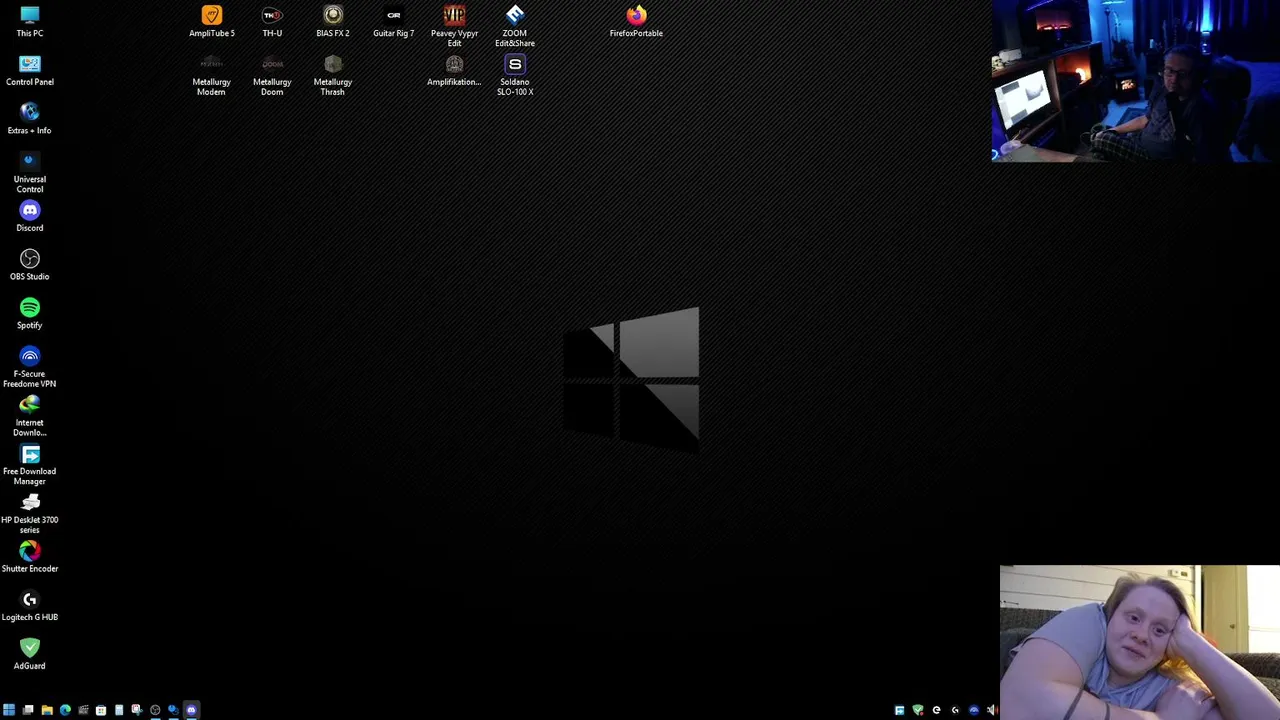The height and width of the screenshot is (720, 1280).
Task: Open Internet Download Manager desktop shortcut
Action: [30, 416]
